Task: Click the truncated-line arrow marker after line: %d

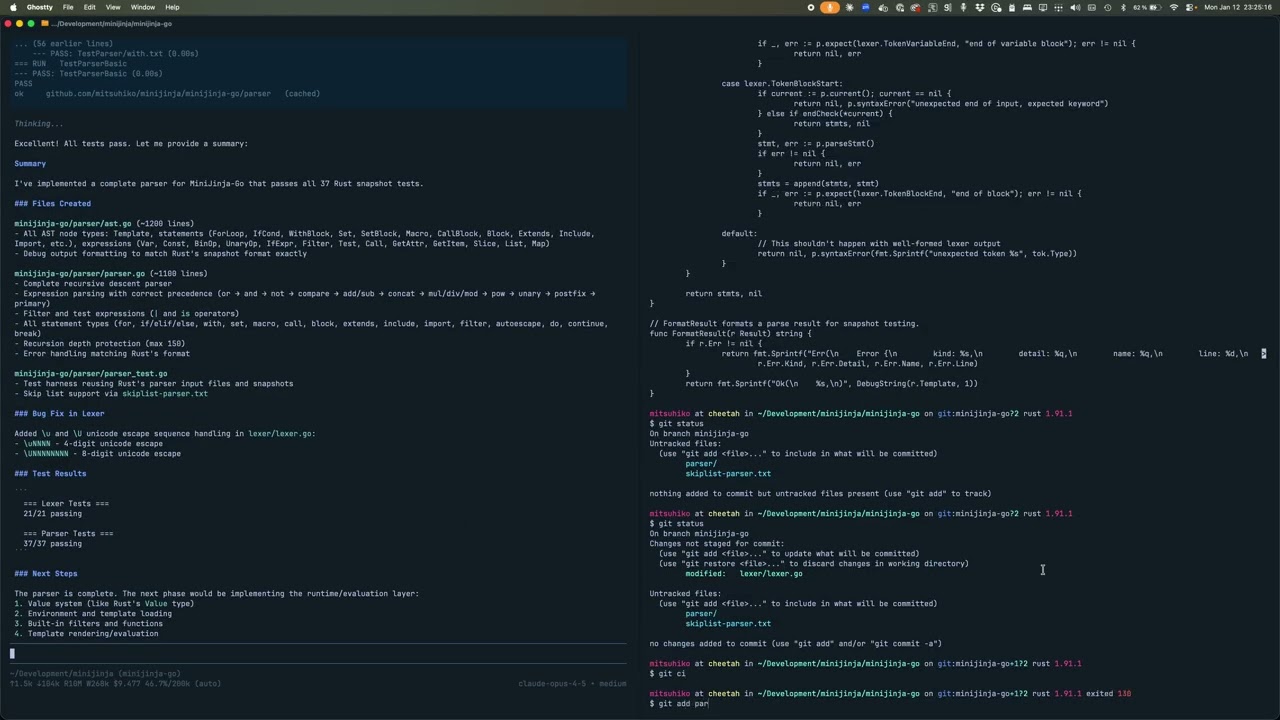Action: (1263, 354)
